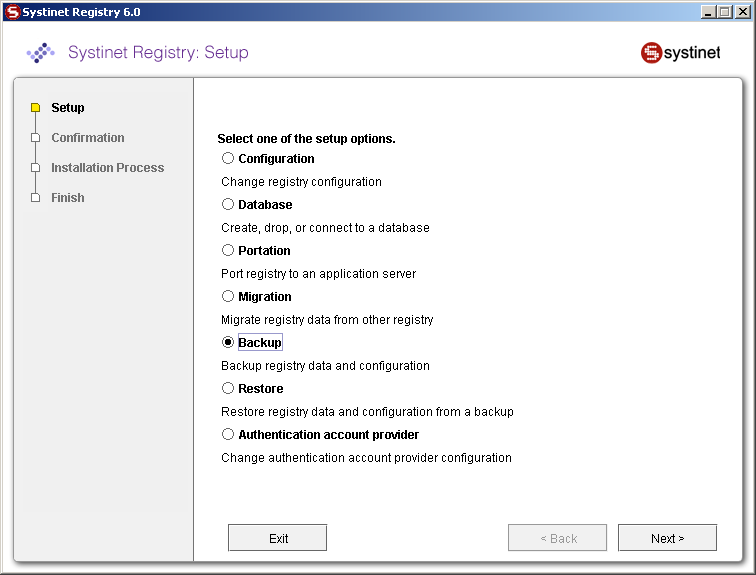Click 'Migrate registry data from other registry' text
Image resolution: width=756 pixels, height=575 pixels.
point(327,320)
